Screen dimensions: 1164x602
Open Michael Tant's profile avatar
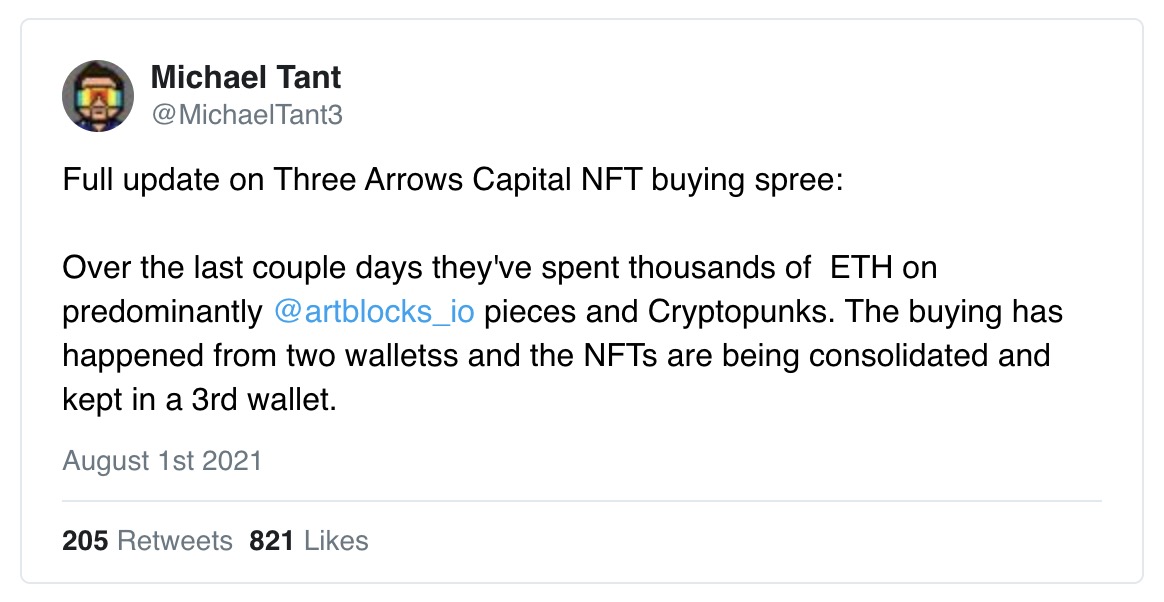point(98,96)
